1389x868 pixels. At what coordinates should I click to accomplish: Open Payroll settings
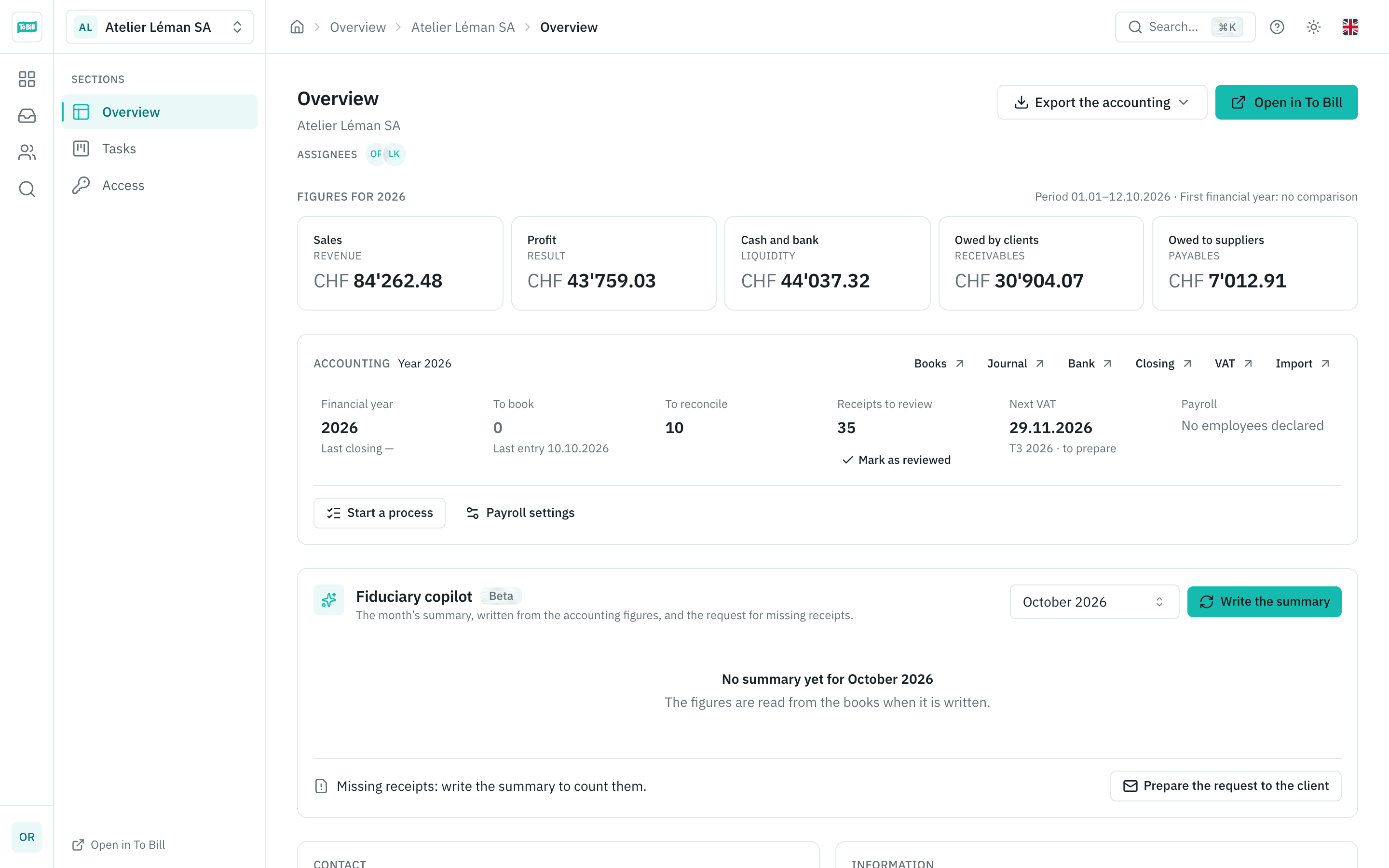520,513
